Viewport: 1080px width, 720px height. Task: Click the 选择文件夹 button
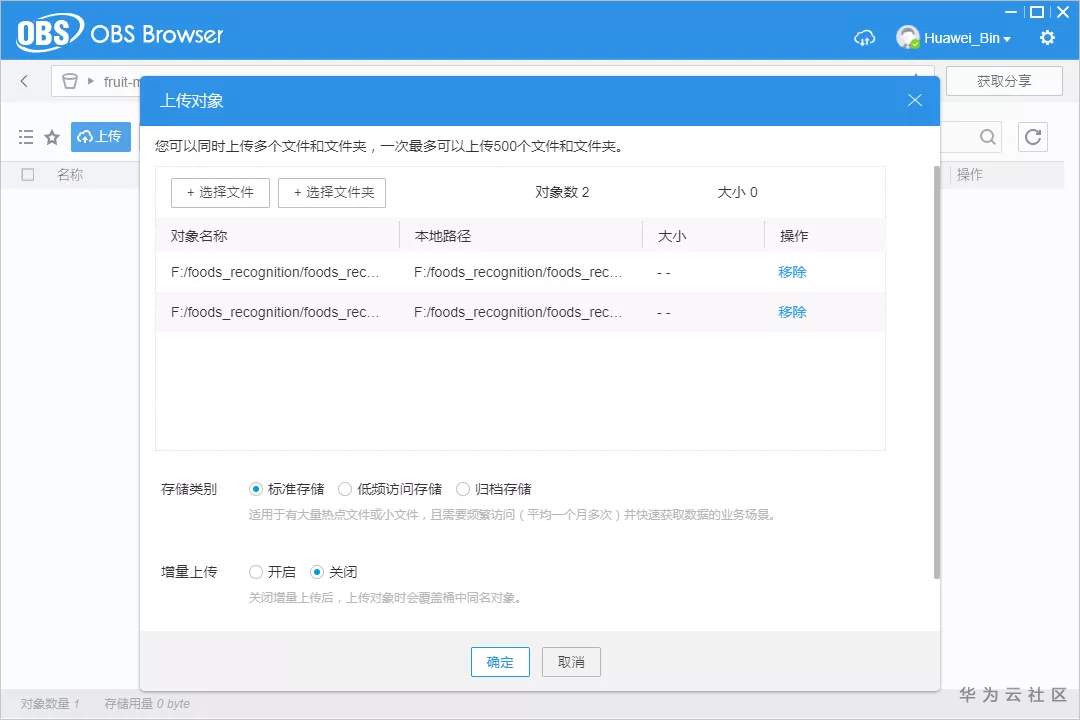pos(332,192)
